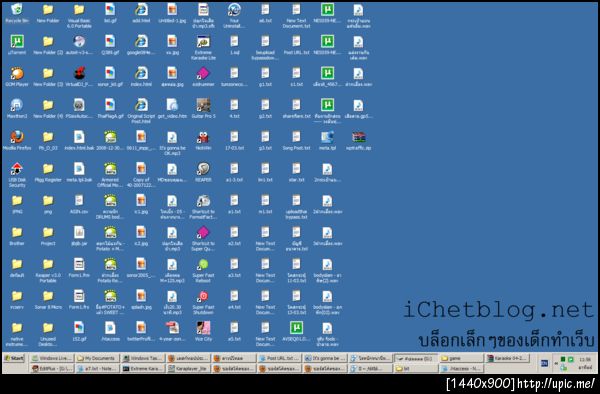Image resolution: width=600 pixels, height=394 pixels.
Task: Open the Song Post.txt file
Action: [296, 140]
